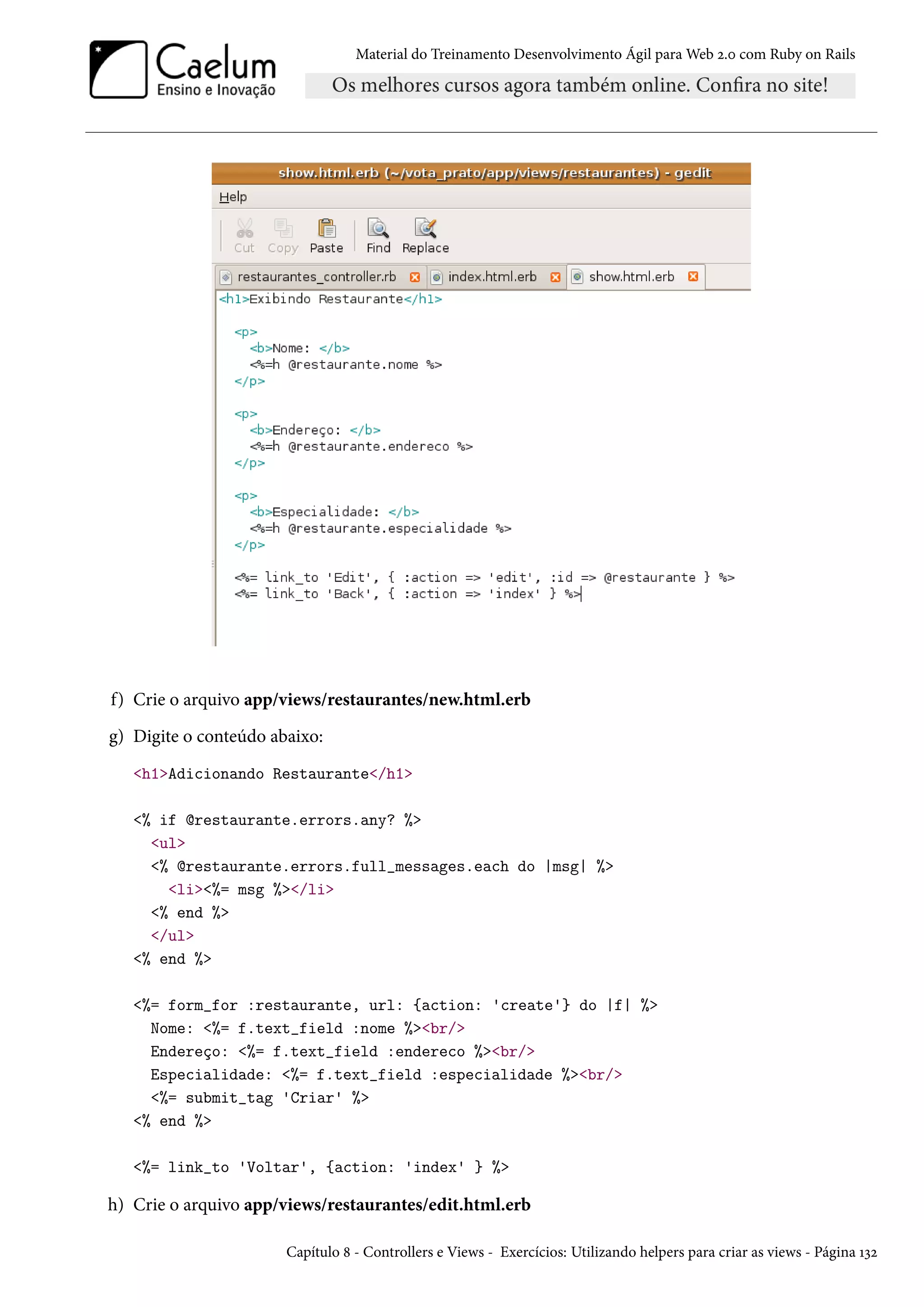
Task: Click the show.html.erb tab file icon
Action: coord(577,277)
